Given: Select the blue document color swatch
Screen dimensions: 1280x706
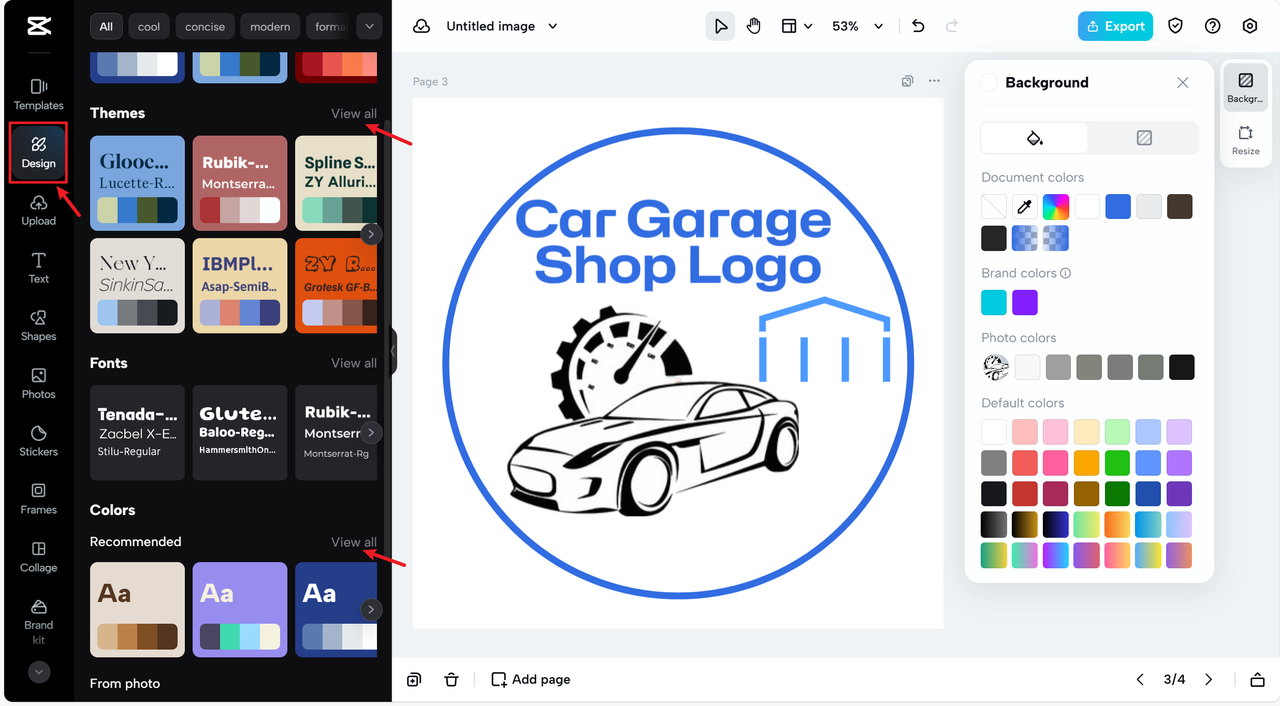Looking at the screenshot, I should click(x=1118, y=207).
